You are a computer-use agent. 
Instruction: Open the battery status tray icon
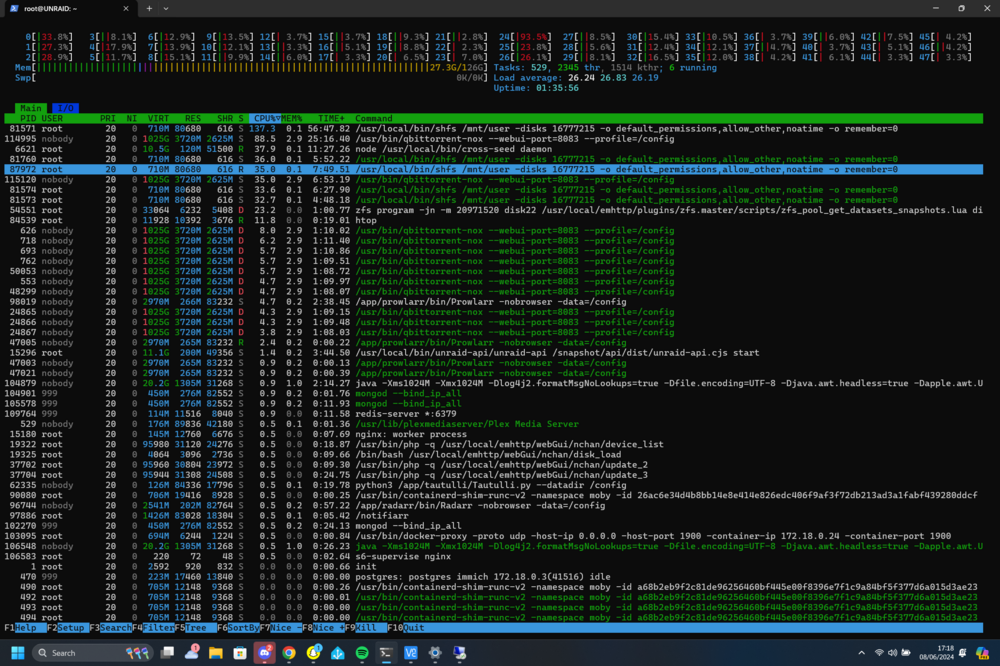click(906, 653)
